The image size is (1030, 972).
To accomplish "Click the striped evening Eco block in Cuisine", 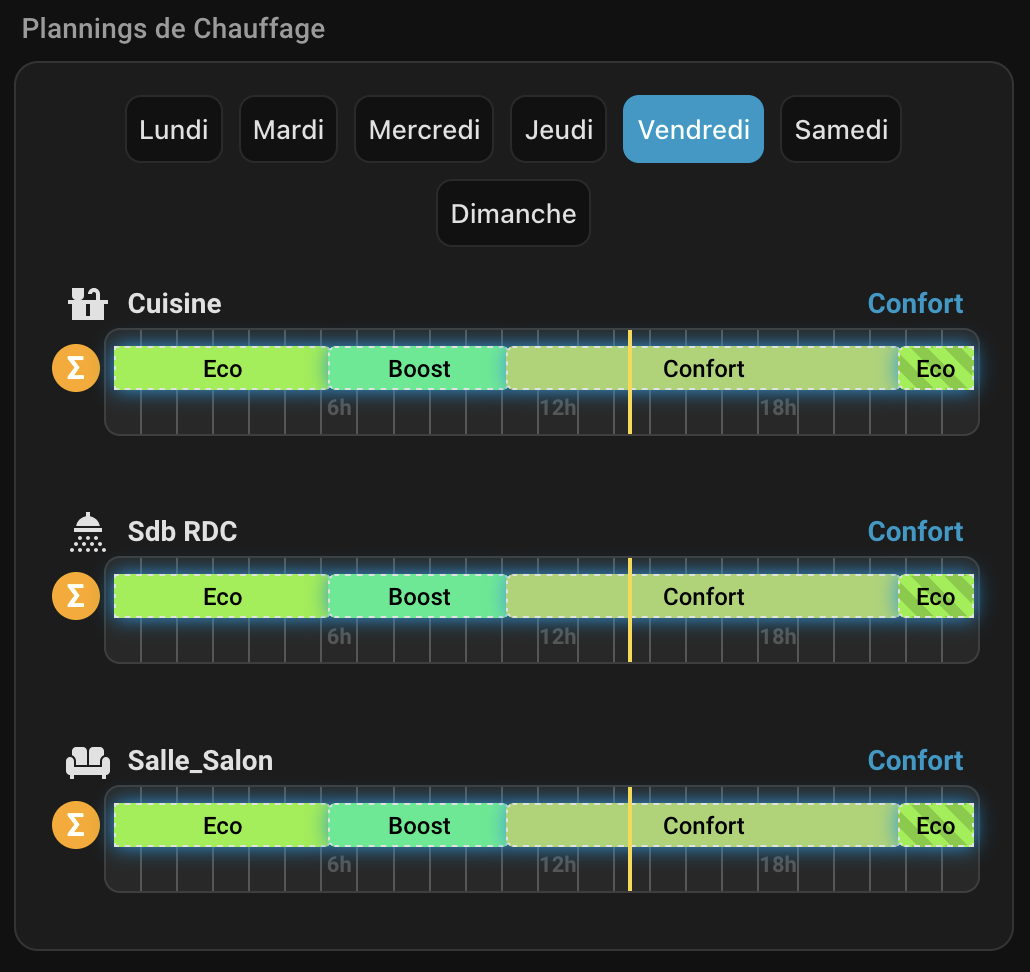I will [x=936, y=369].
